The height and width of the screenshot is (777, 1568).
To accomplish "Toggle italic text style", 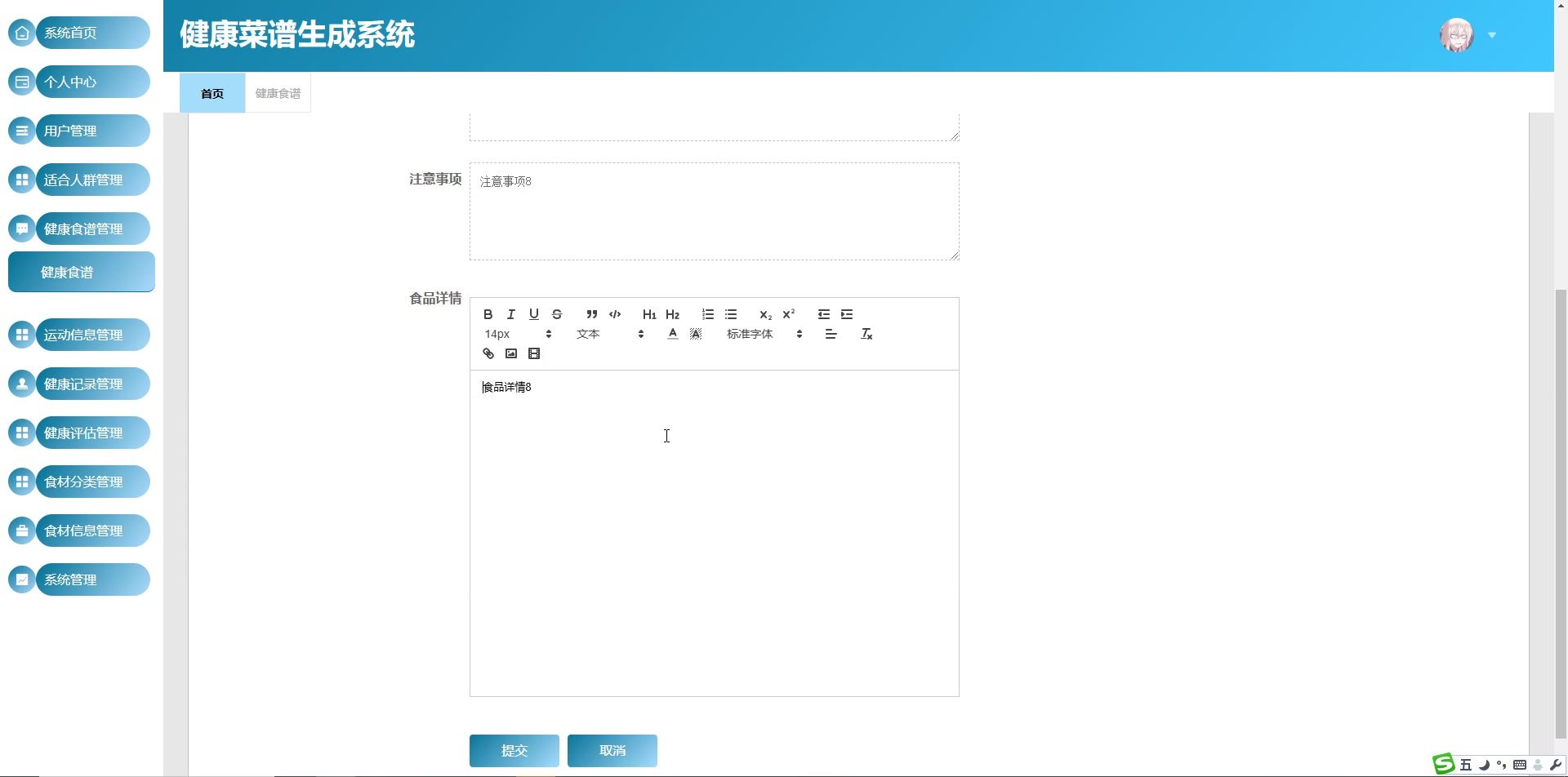I will click(510, 314).
